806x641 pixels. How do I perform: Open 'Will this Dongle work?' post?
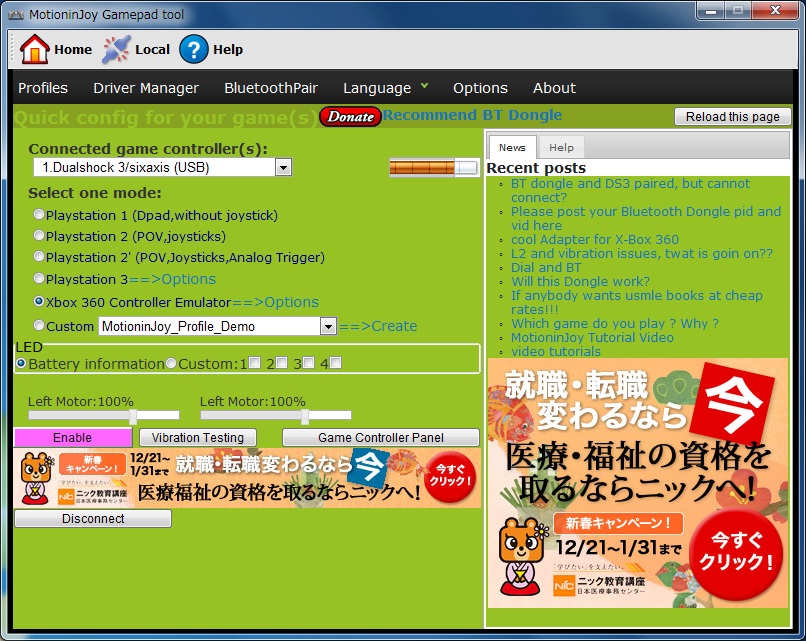click(580, 281)
